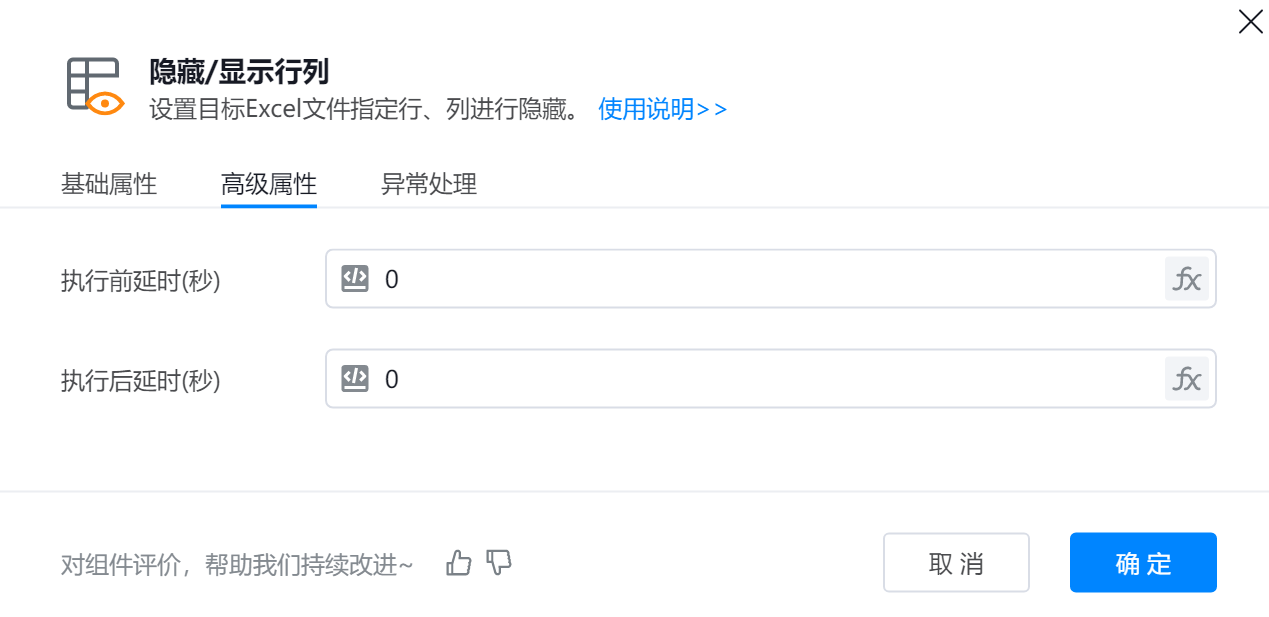Click the 对组件评价 feedback prompt text
Screen dimensions: 1269x617
point(237,565)
